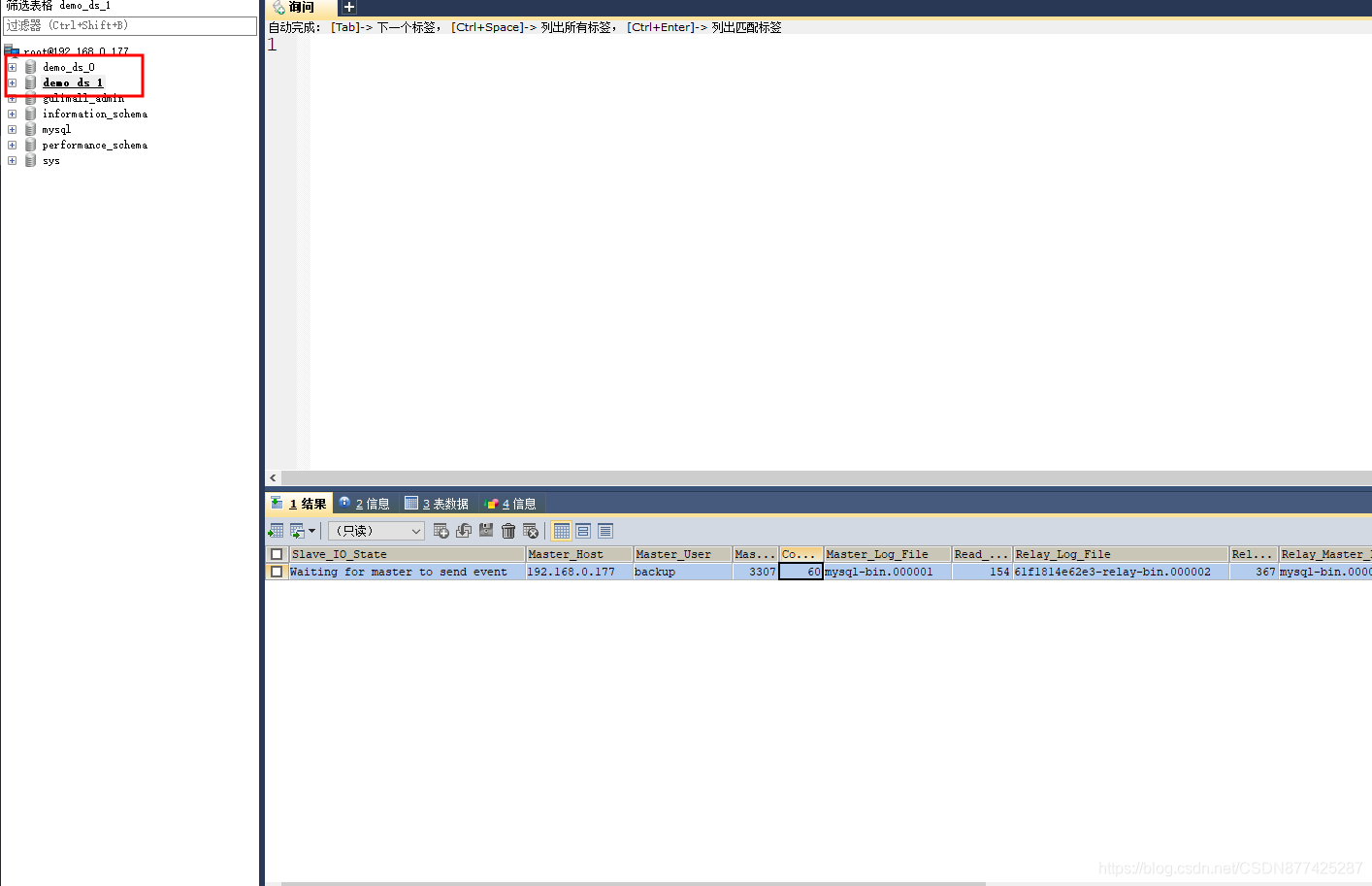Viewport: 1372px width, 886px height.
Task: Select demo_ds_0 in the object tree
Action: click(x=68, y=67)
